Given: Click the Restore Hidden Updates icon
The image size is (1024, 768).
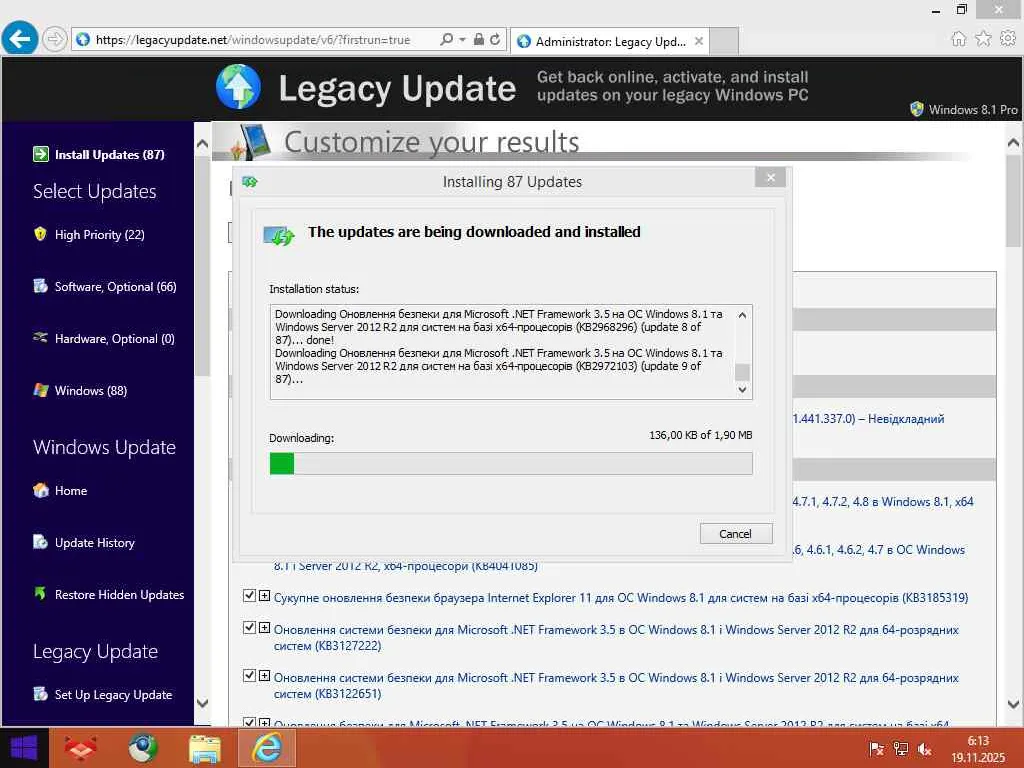Looking at the screenshot, I should pyautogui.click(x=40, y=593).
